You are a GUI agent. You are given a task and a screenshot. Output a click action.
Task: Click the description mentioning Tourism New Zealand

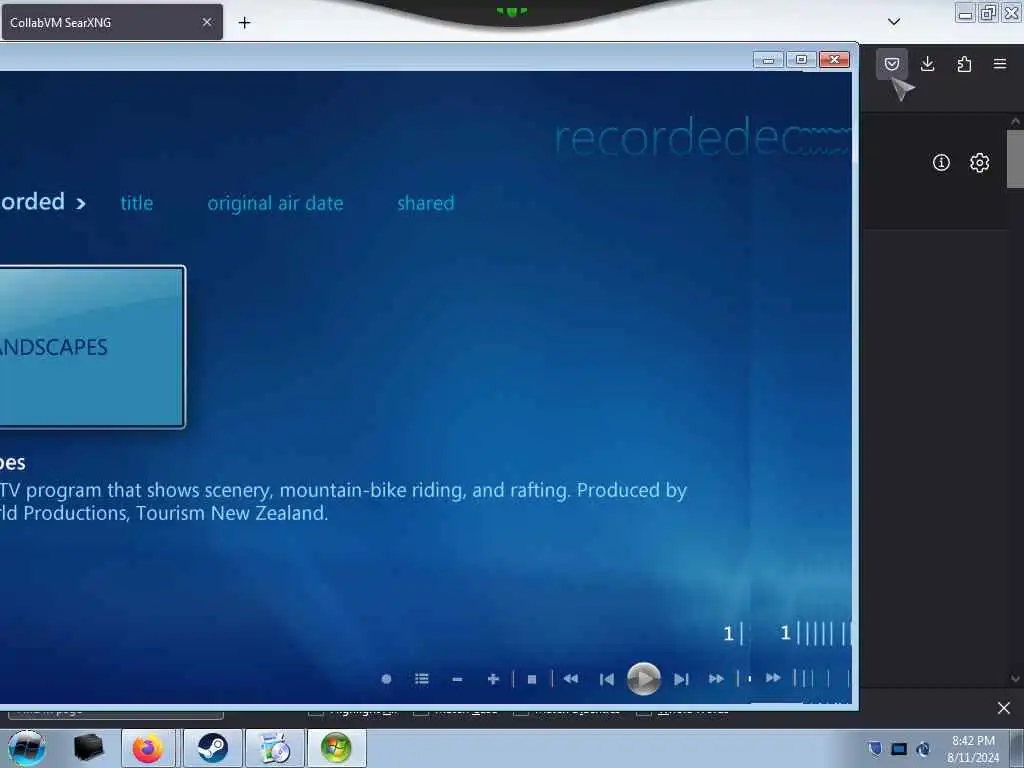click(x=343, y=502)
